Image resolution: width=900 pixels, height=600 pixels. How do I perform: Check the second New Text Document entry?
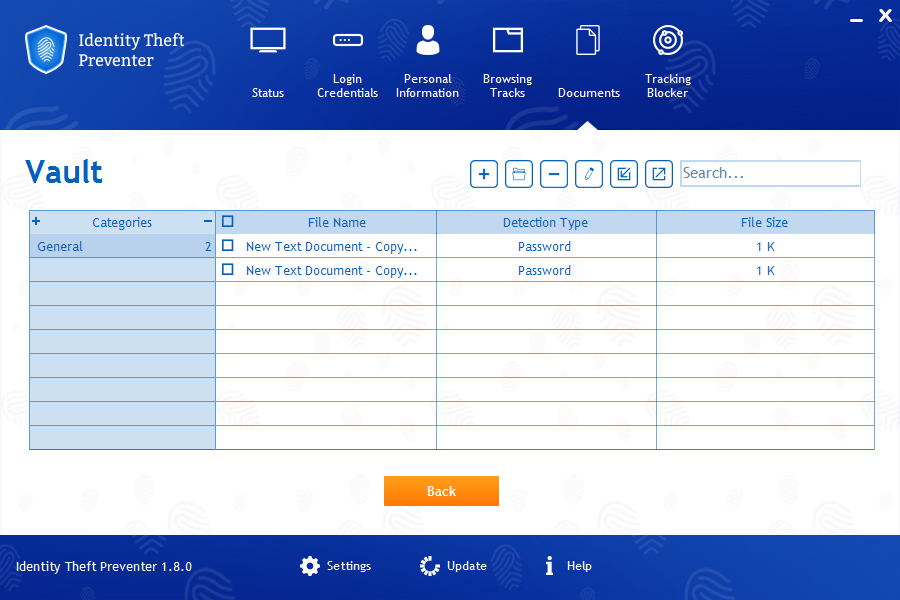pos(228,270)
